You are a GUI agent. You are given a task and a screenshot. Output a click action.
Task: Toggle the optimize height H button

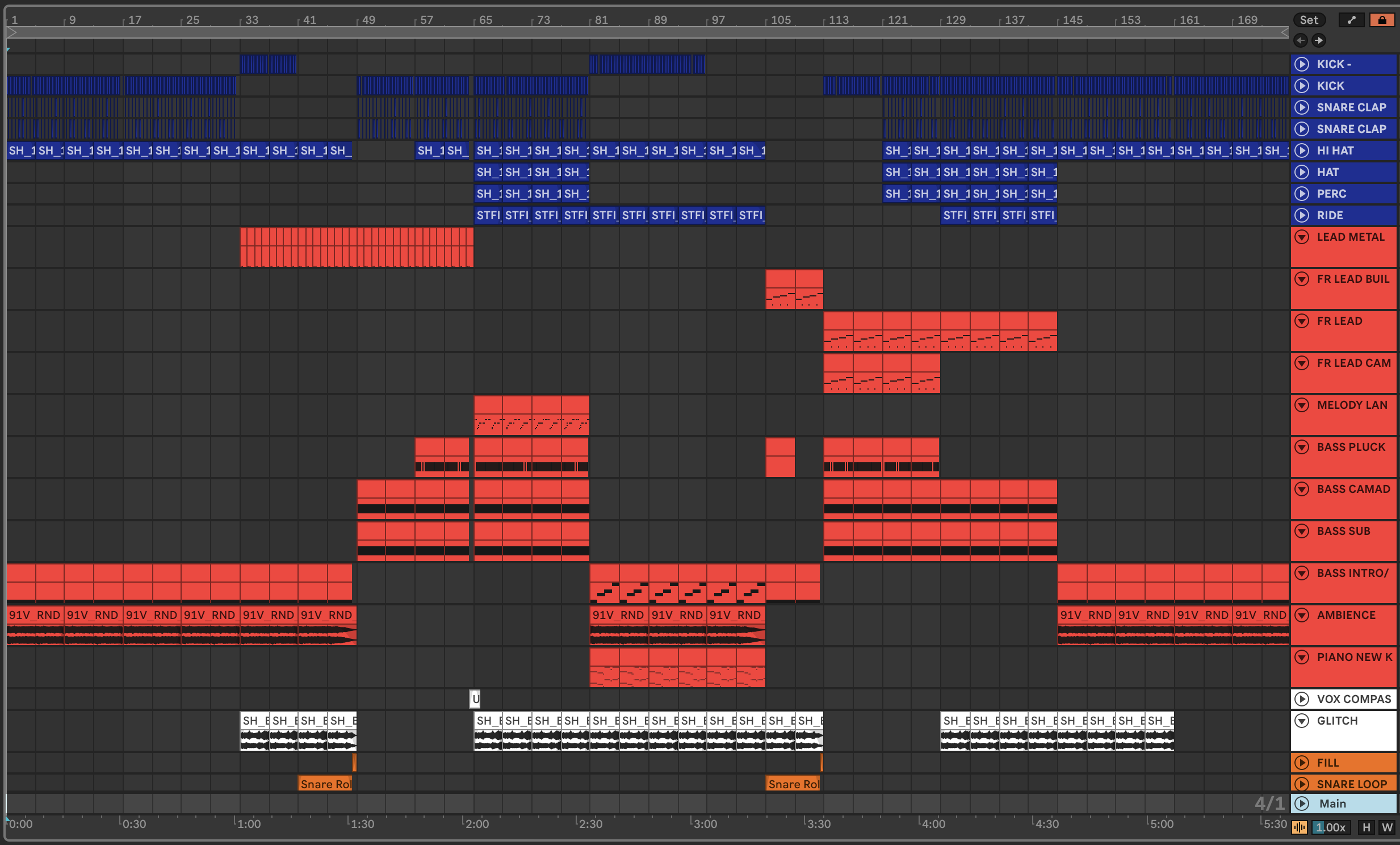(1367, 827)
